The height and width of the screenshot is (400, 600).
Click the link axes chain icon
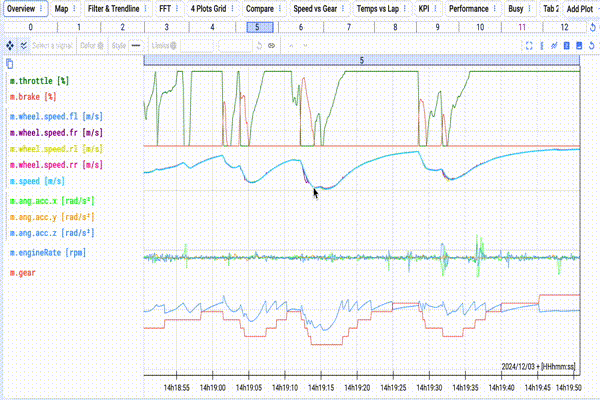[271, 45]
